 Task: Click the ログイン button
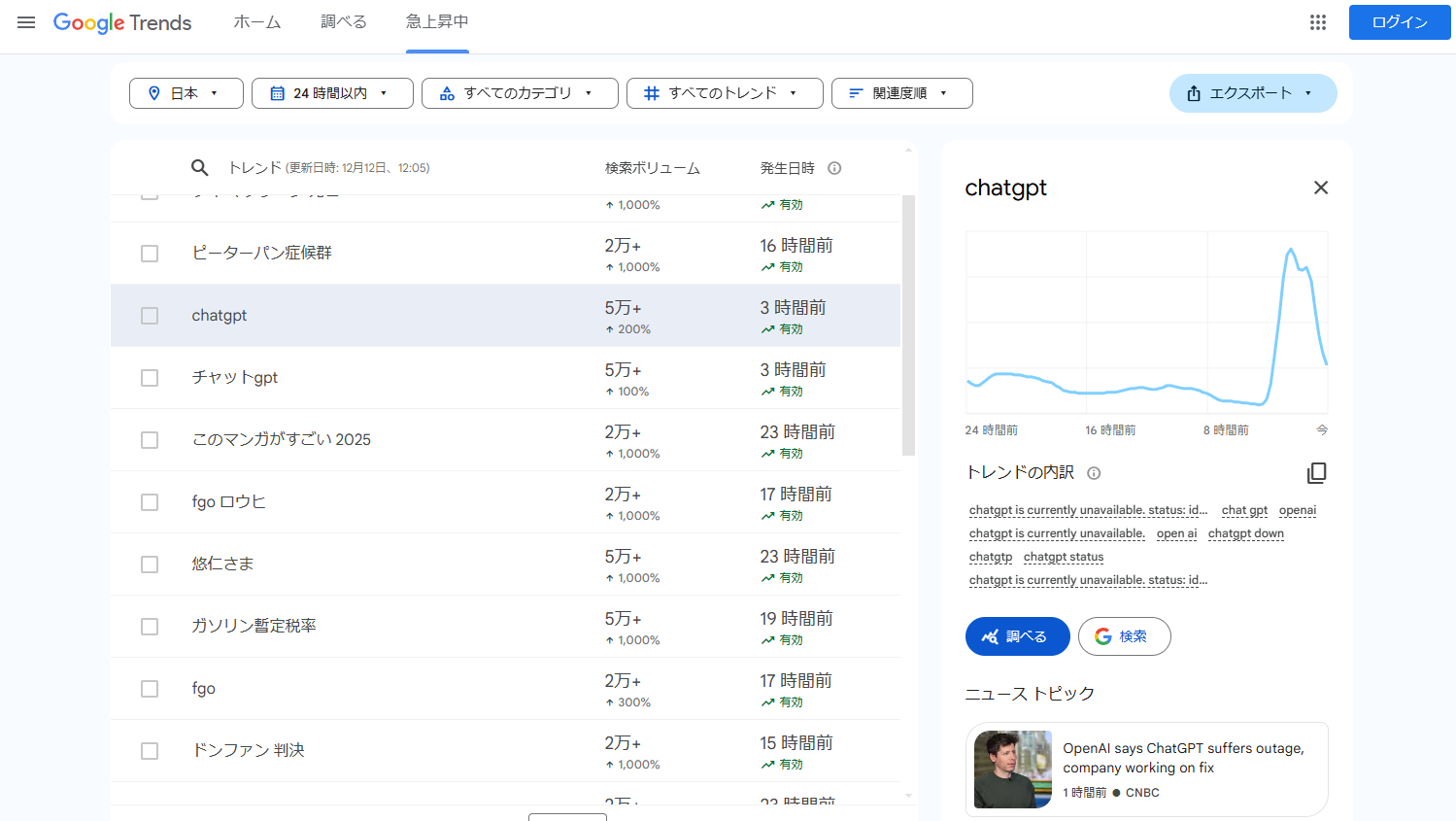click(1399, 21)
